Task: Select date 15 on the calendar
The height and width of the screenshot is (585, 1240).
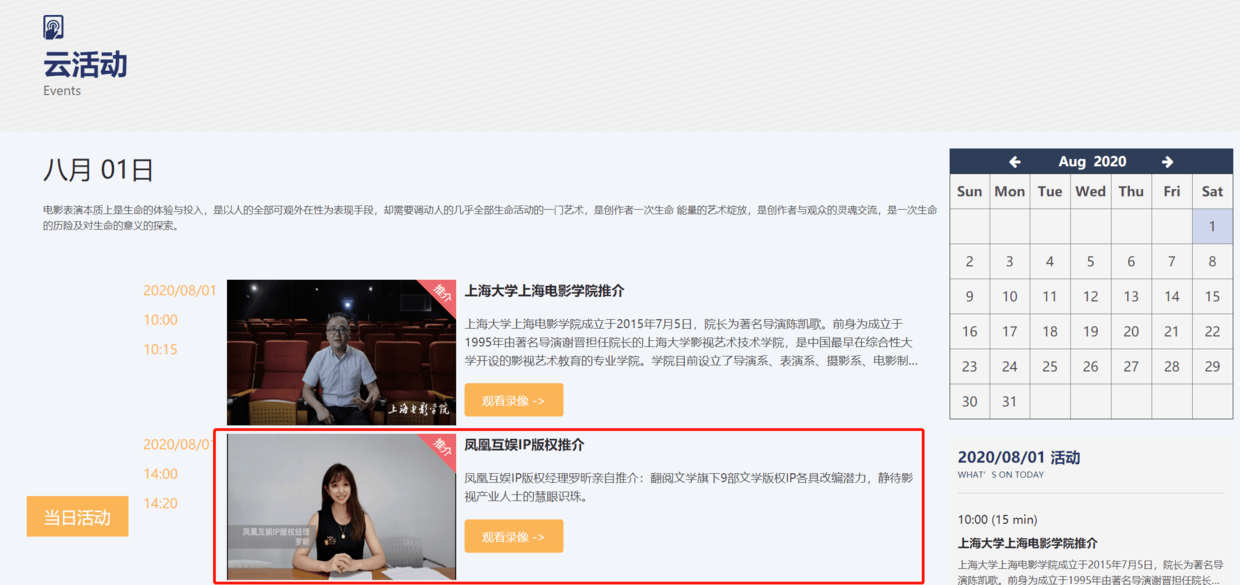Action: click(x=1212, y=296)
